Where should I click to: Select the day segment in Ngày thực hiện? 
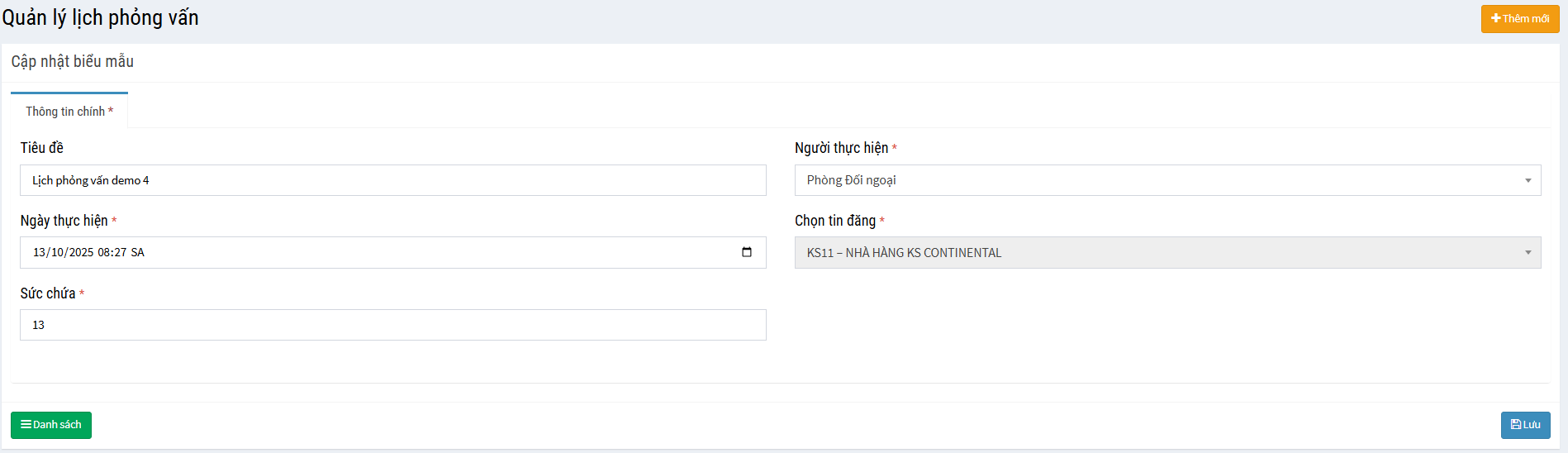(x=40, y=253)
